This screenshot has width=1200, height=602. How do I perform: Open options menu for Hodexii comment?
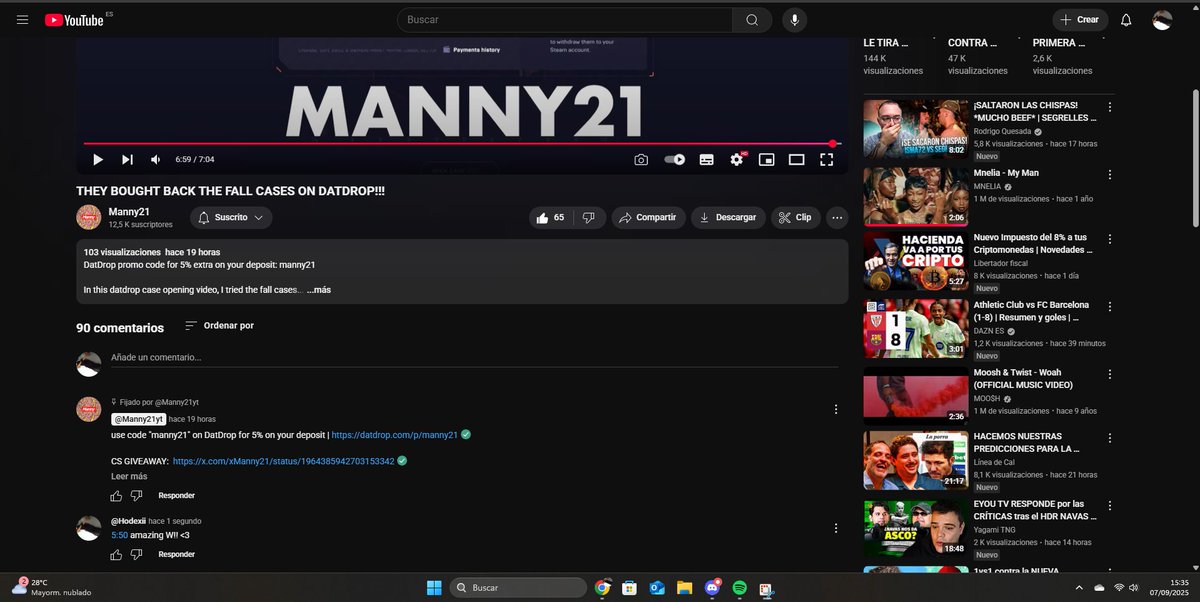pyautogui.click(x=836, y=528)
